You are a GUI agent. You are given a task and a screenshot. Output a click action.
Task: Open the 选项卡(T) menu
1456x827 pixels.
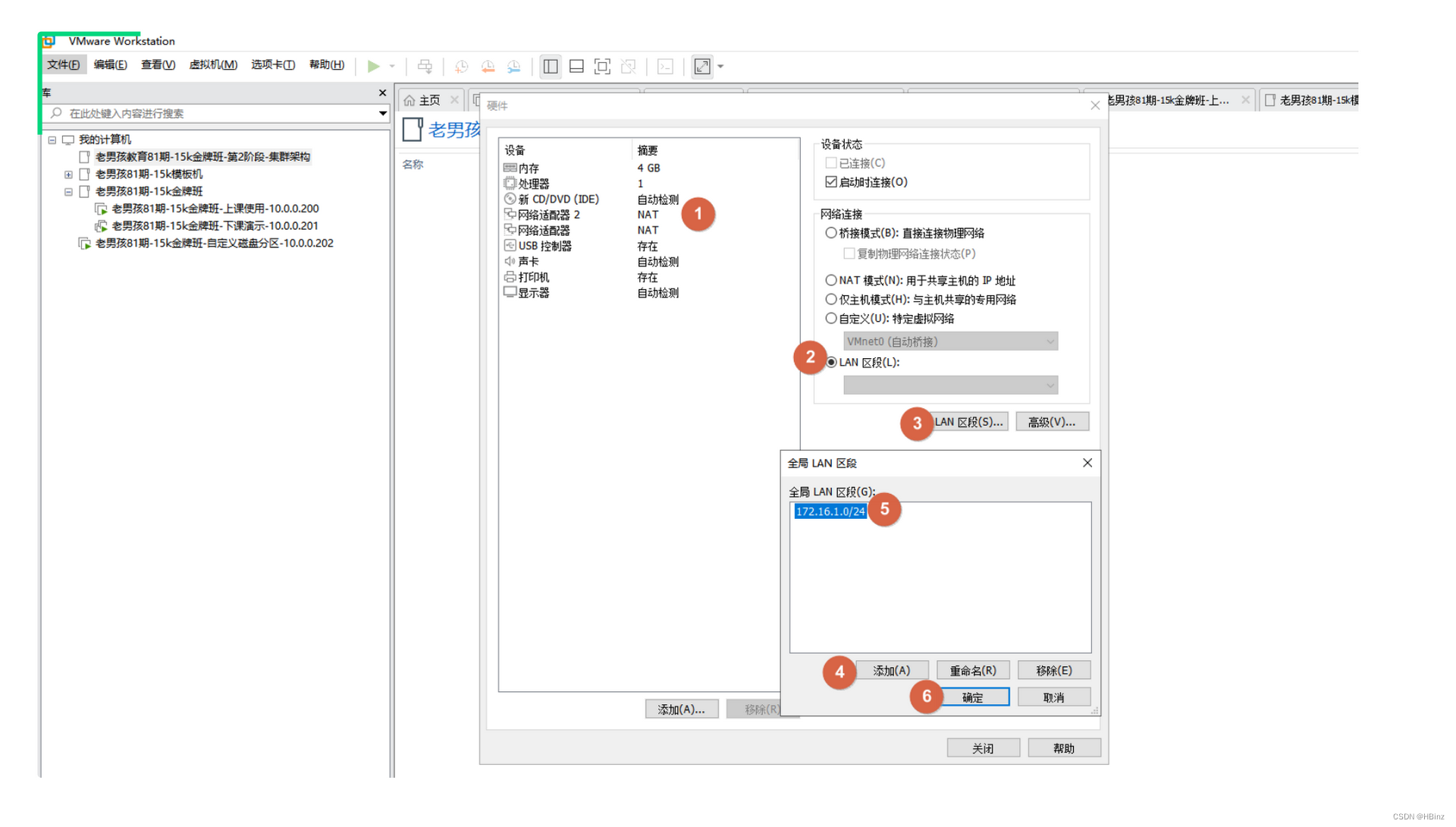pos(273,64)
